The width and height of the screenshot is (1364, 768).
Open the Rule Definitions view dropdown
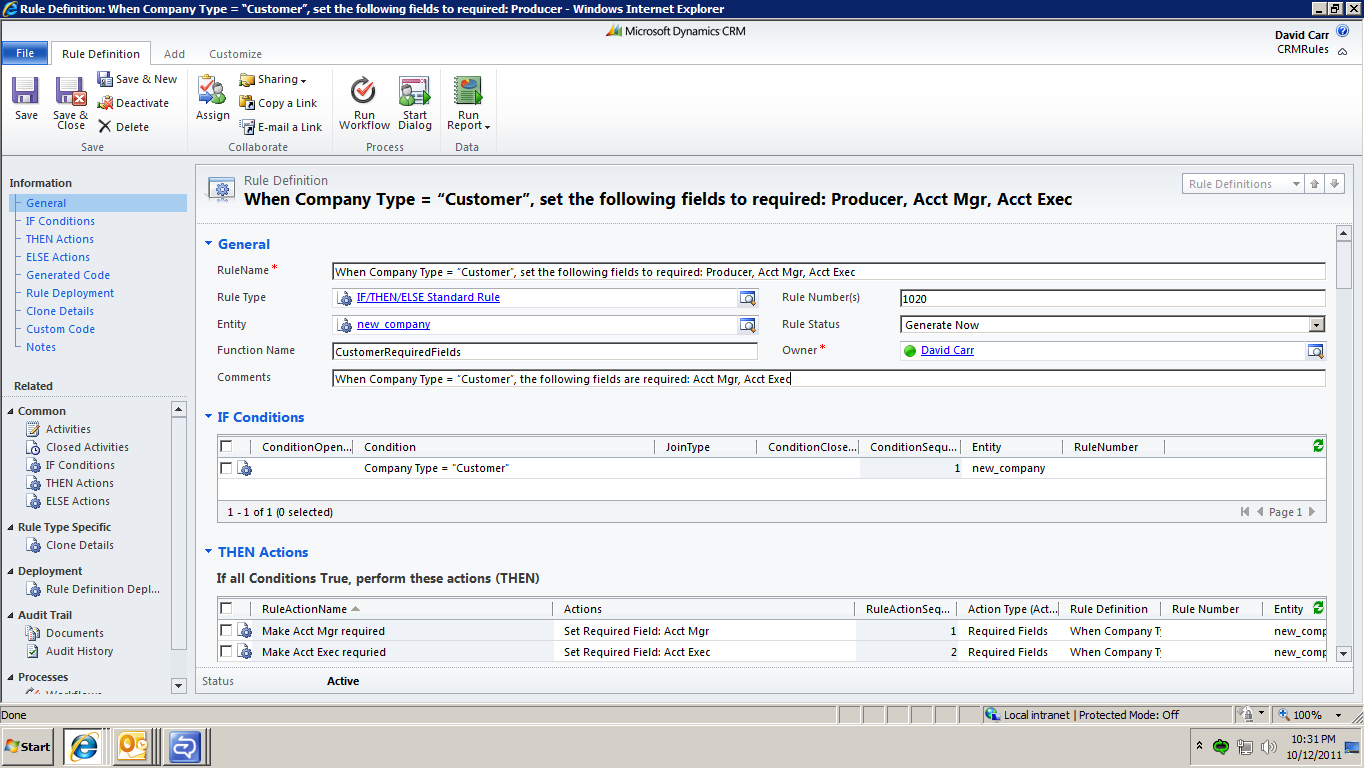tap(1296, 184)
